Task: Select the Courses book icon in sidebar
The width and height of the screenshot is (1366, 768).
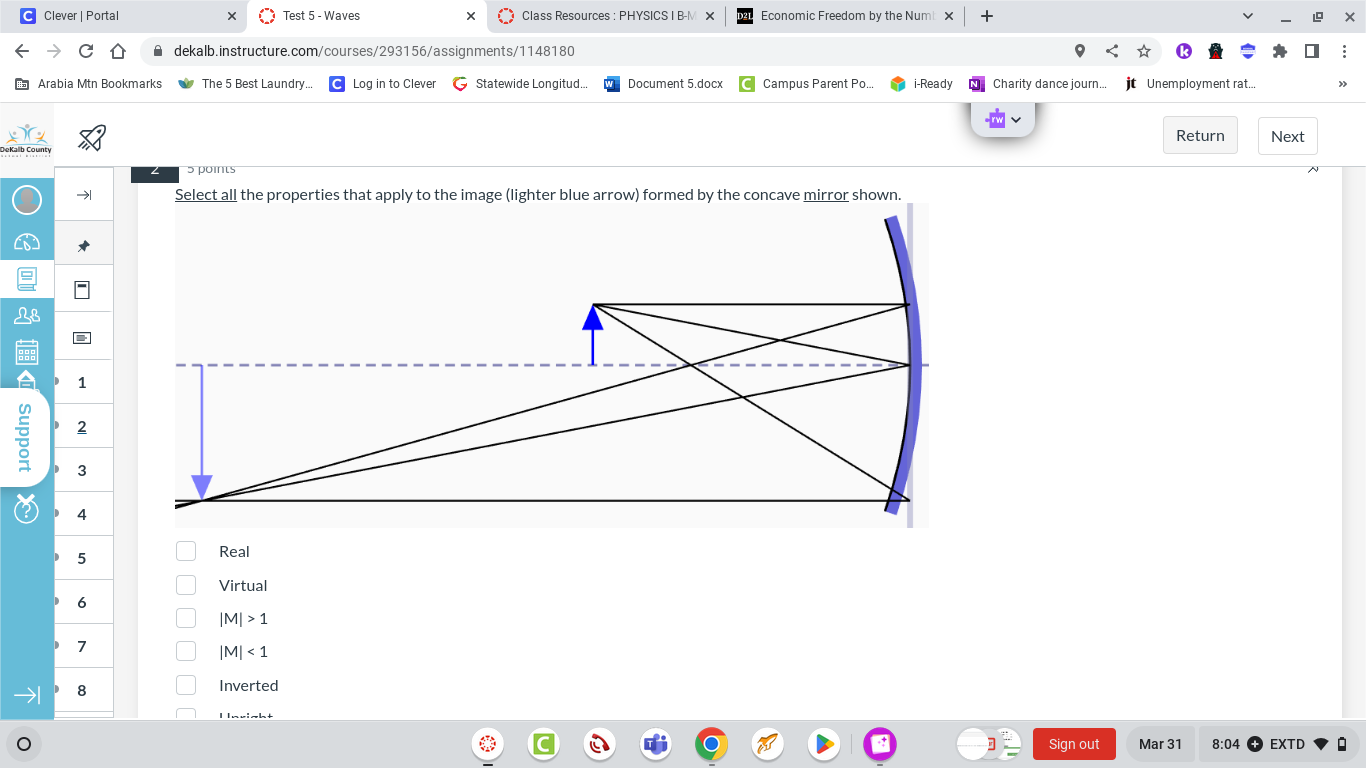Action: pyautogui.click(x=27, y=279)
